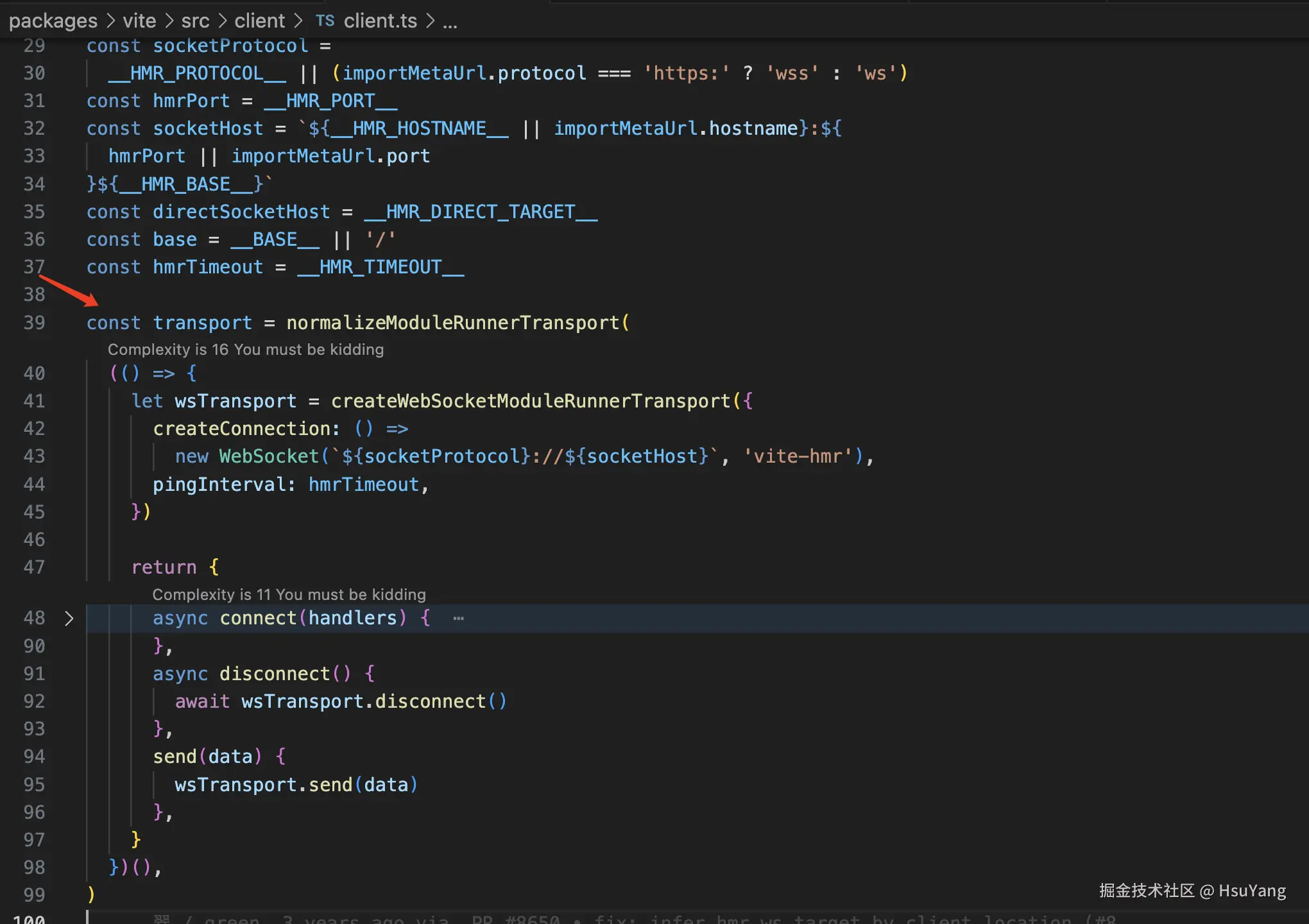This screenshot has width=1309, height=924.
Task: Click the folded code ellipsis after connect(handlers)
Action: pyautogui.click(x=458, y=619)
